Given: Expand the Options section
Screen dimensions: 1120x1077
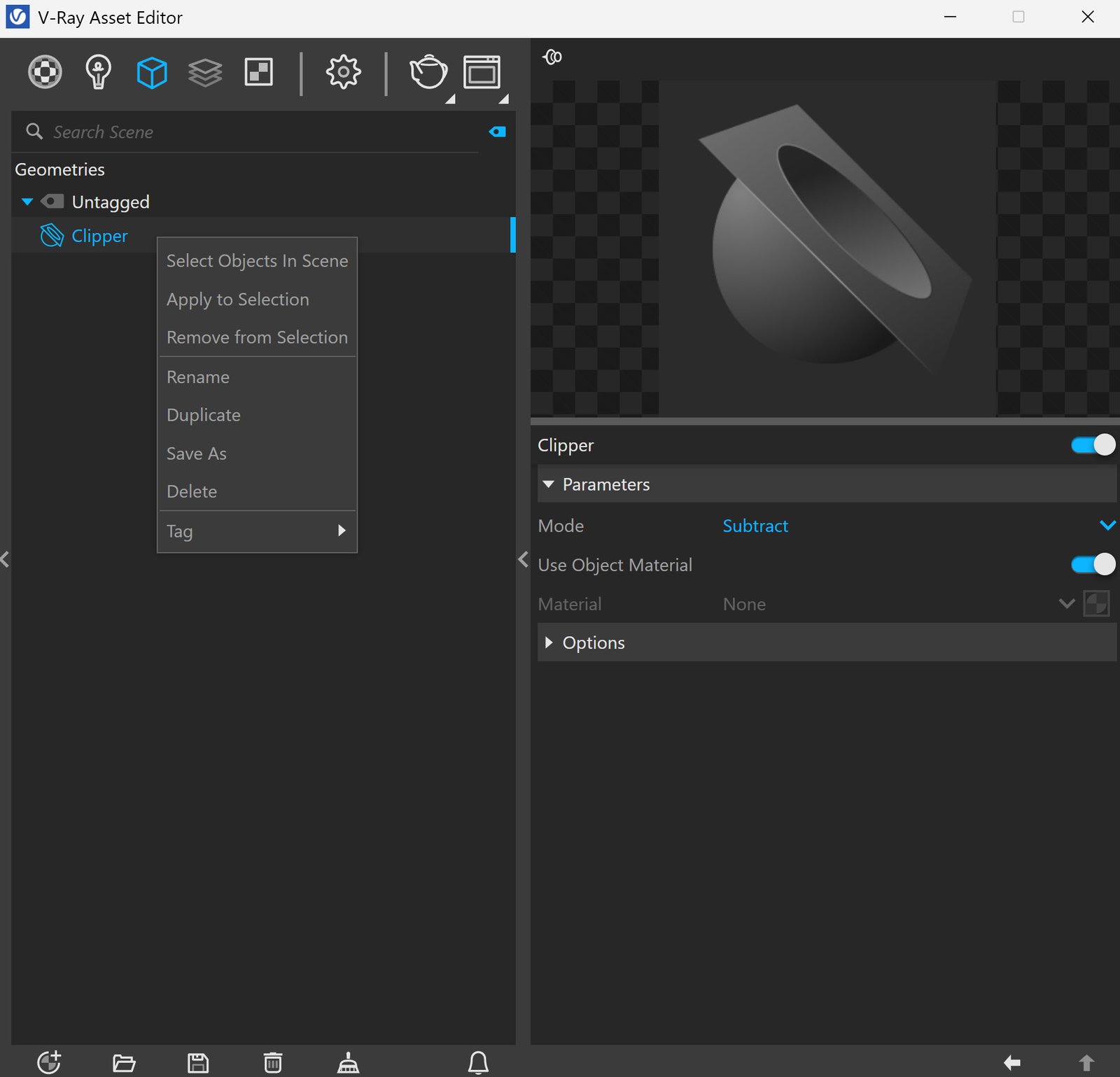Looking at the screenshot, I should click(548, 642).
